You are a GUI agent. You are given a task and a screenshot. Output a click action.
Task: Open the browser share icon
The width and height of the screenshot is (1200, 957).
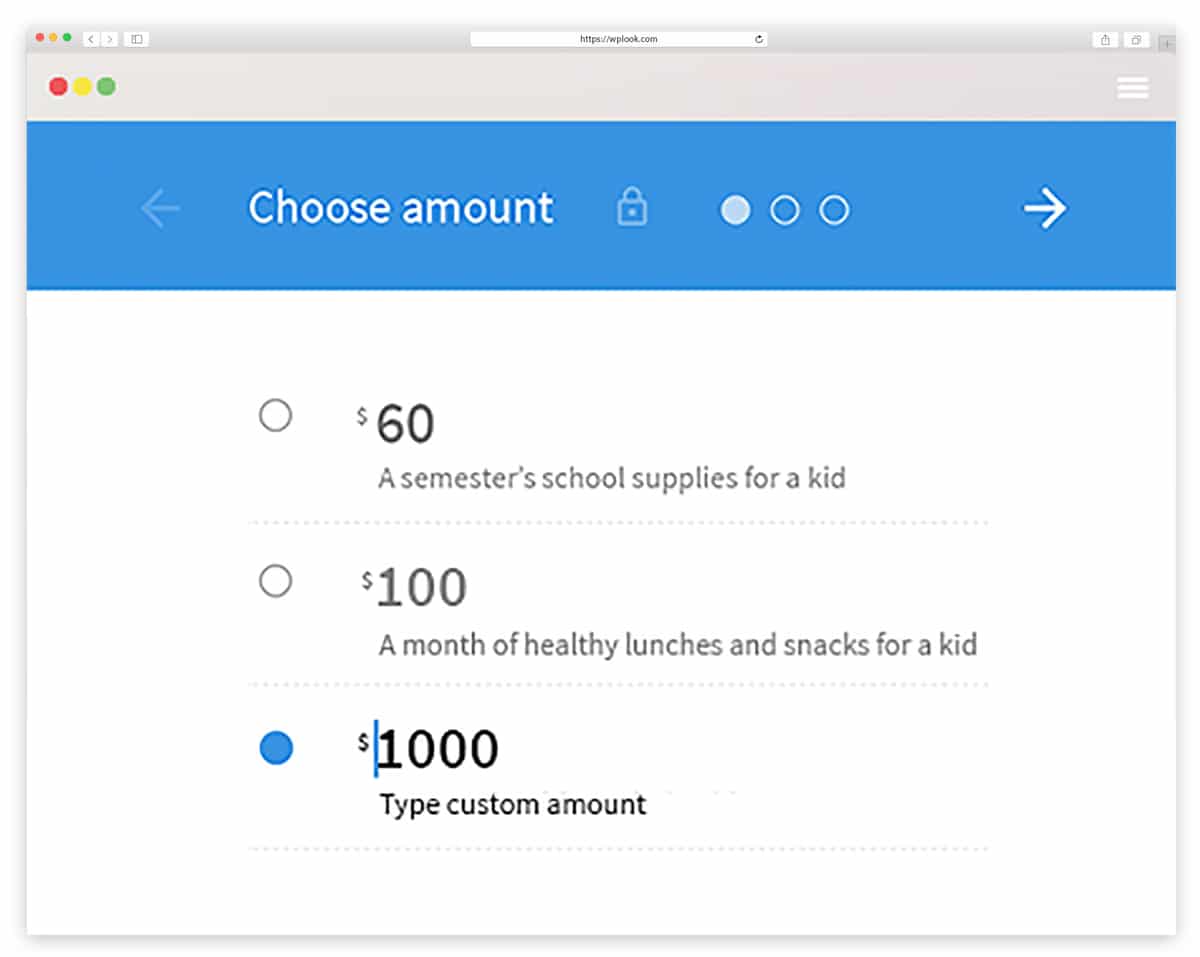(x=1105, y=40)
